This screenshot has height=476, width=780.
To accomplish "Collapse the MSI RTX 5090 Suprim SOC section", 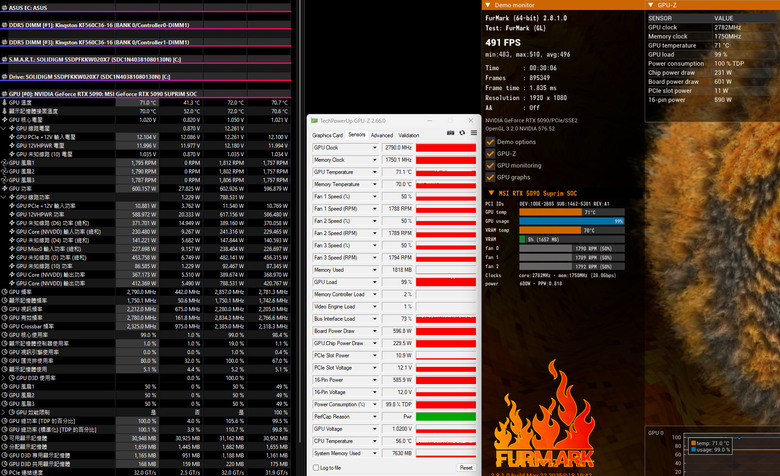I will pyautogui.click(x=491, y=193).
